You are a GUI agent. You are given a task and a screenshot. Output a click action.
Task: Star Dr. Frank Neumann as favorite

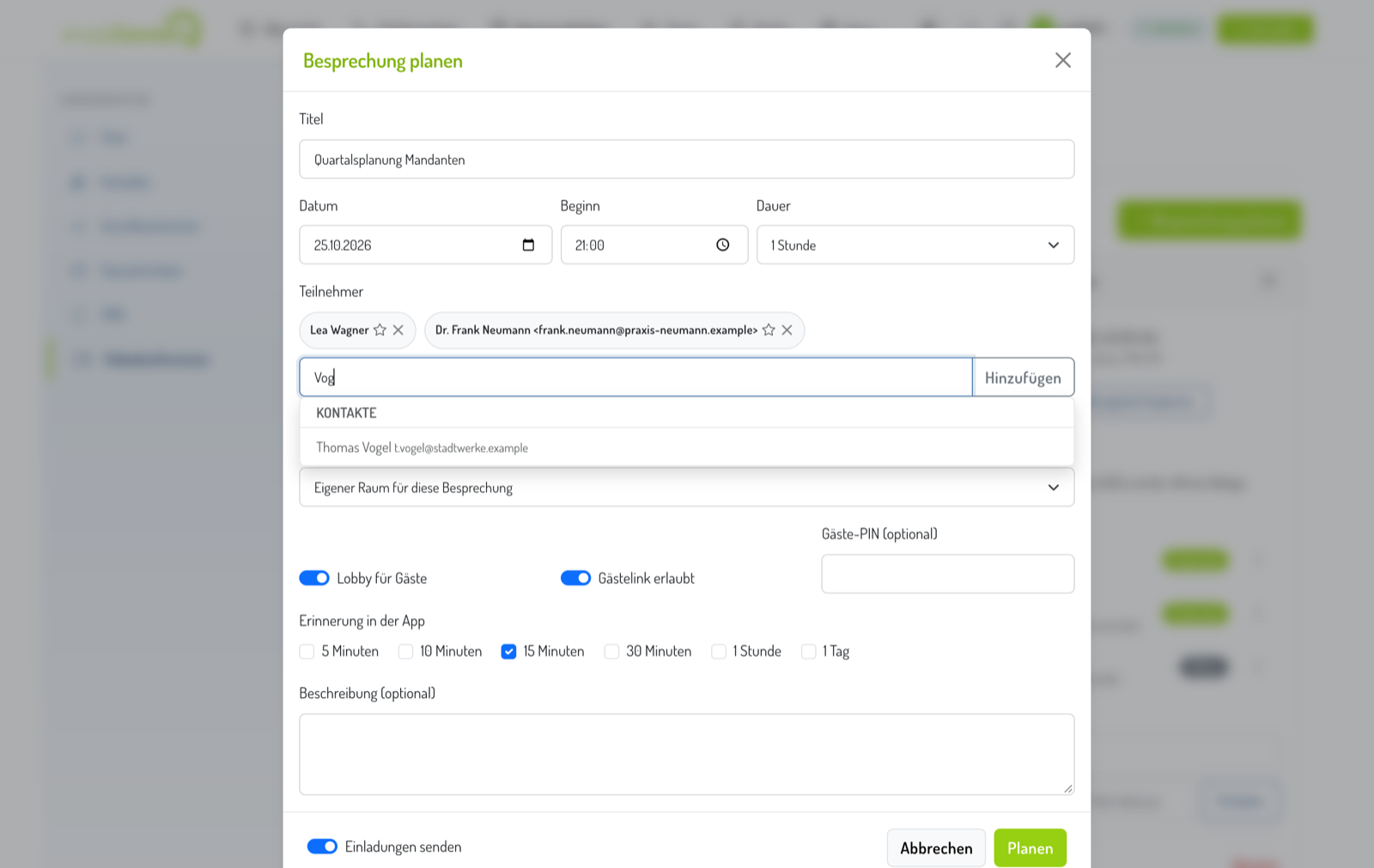pos(769,330)
